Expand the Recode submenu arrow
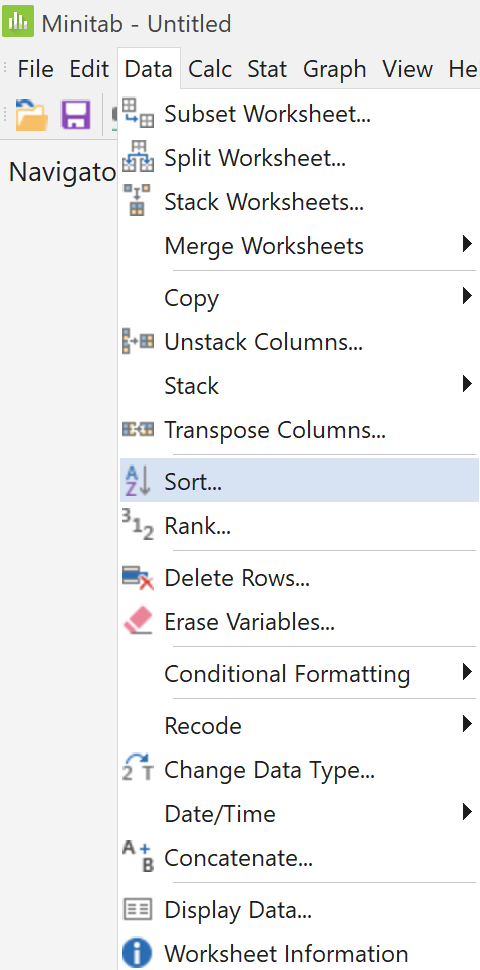Image resolution: width=480 pixels, height=970 pixels. (x=468, y=724)
